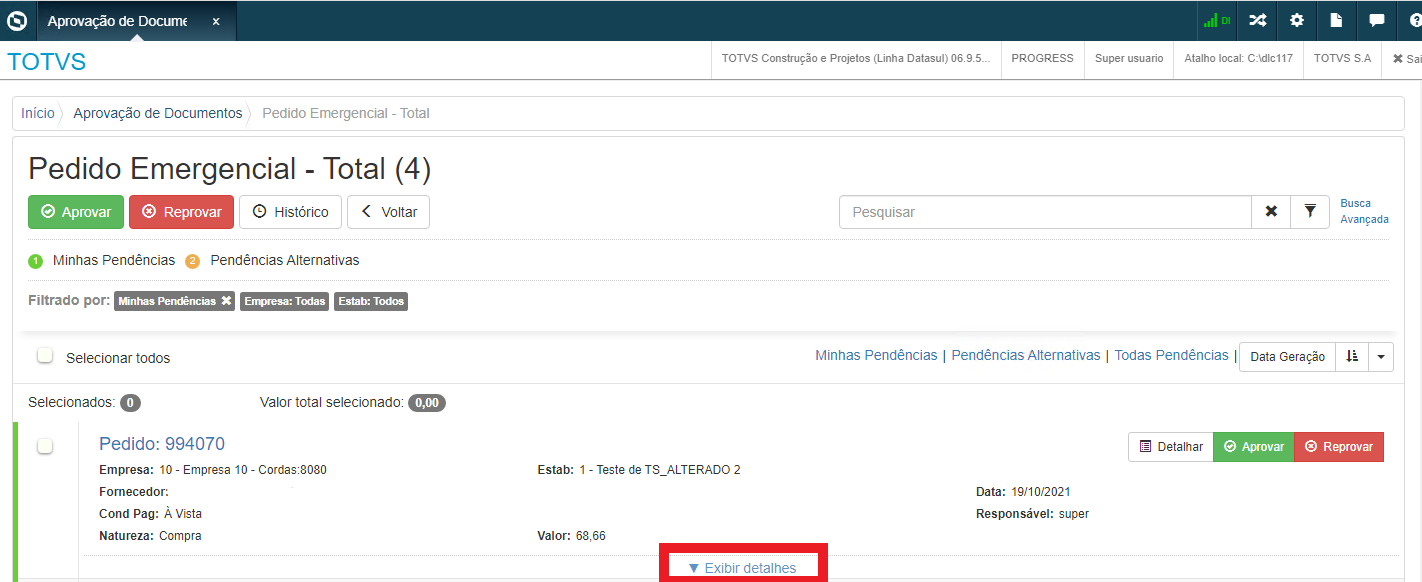Click Reprovar for Pedido 994070

[1339, 447]
